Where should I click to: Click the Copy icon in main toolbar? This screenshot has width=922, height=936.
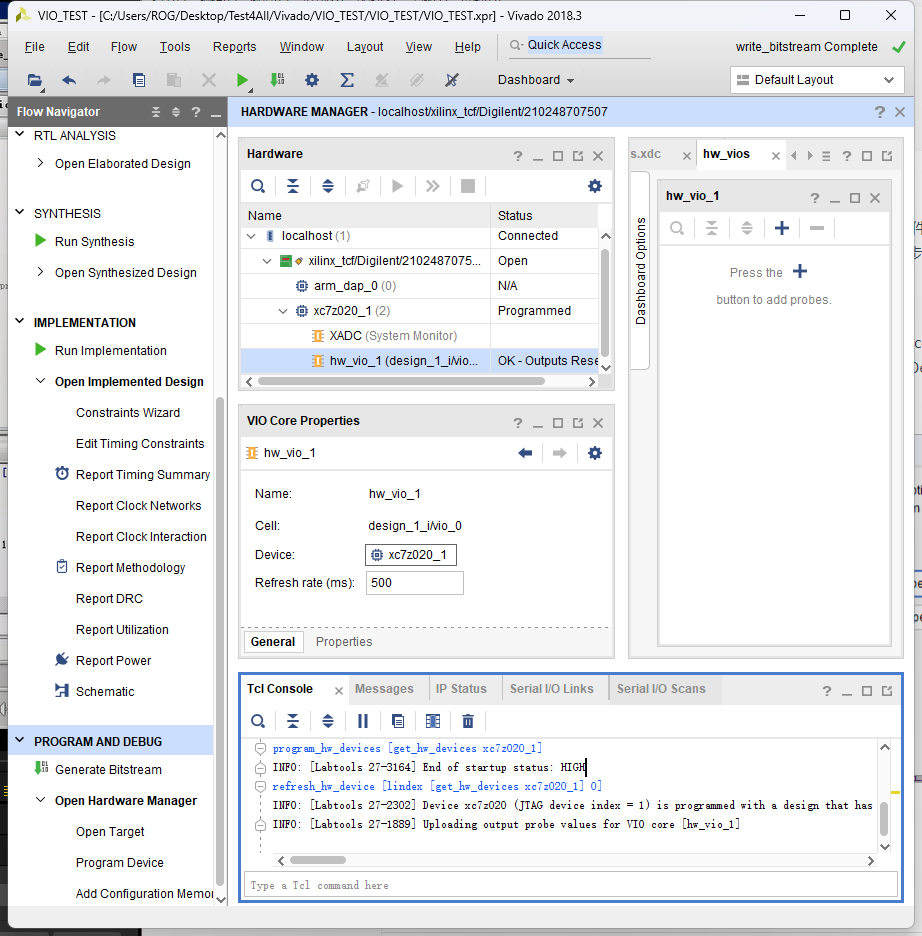pyautogui.click(x=139, y=80)
